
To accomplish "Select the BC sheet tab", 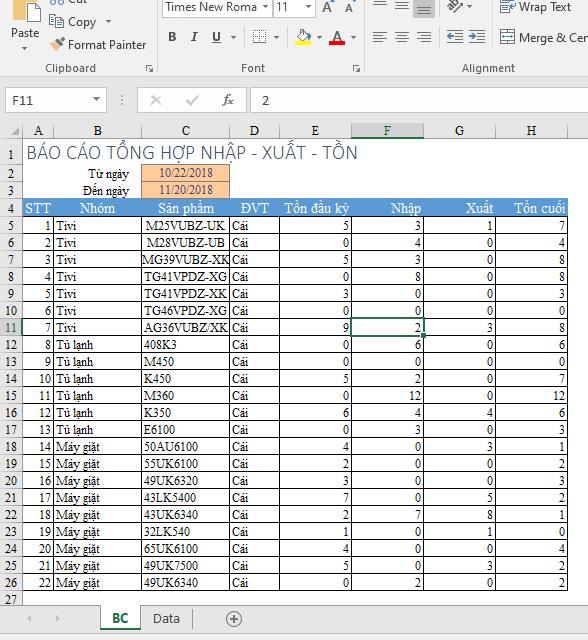I will (120, 618).
